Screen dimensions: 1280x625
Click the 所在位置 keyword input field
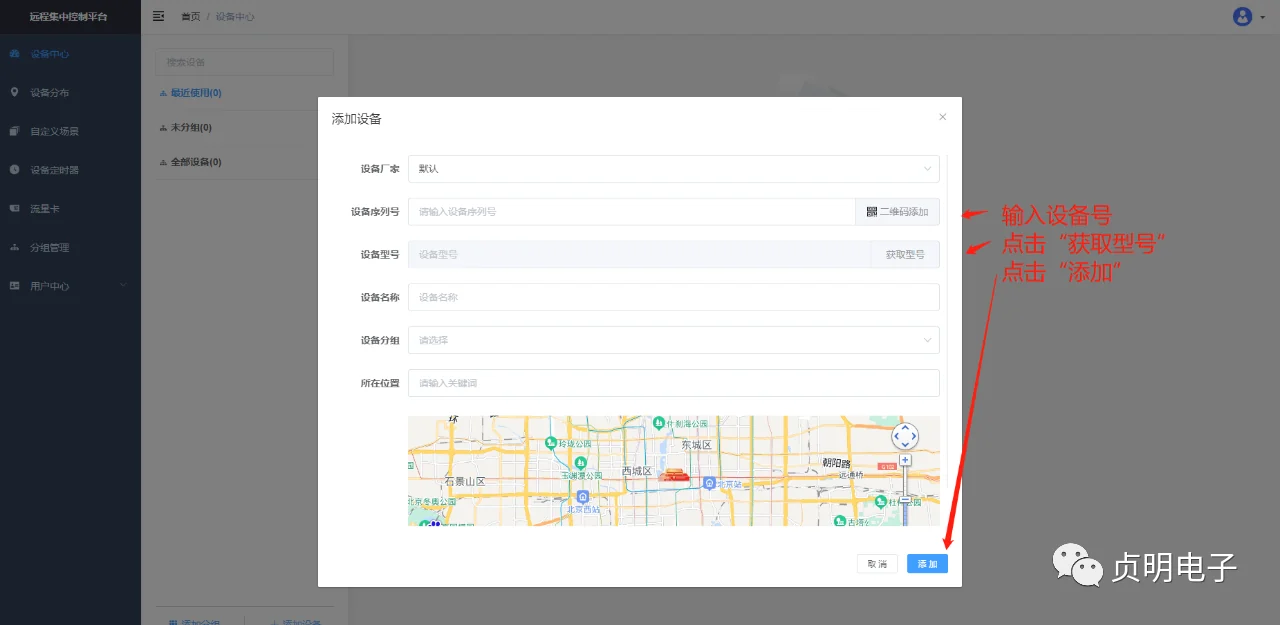673,383
